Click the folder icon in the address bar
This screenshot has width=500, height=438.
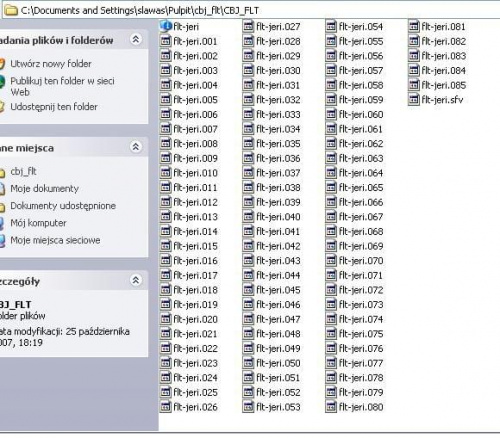11,10
